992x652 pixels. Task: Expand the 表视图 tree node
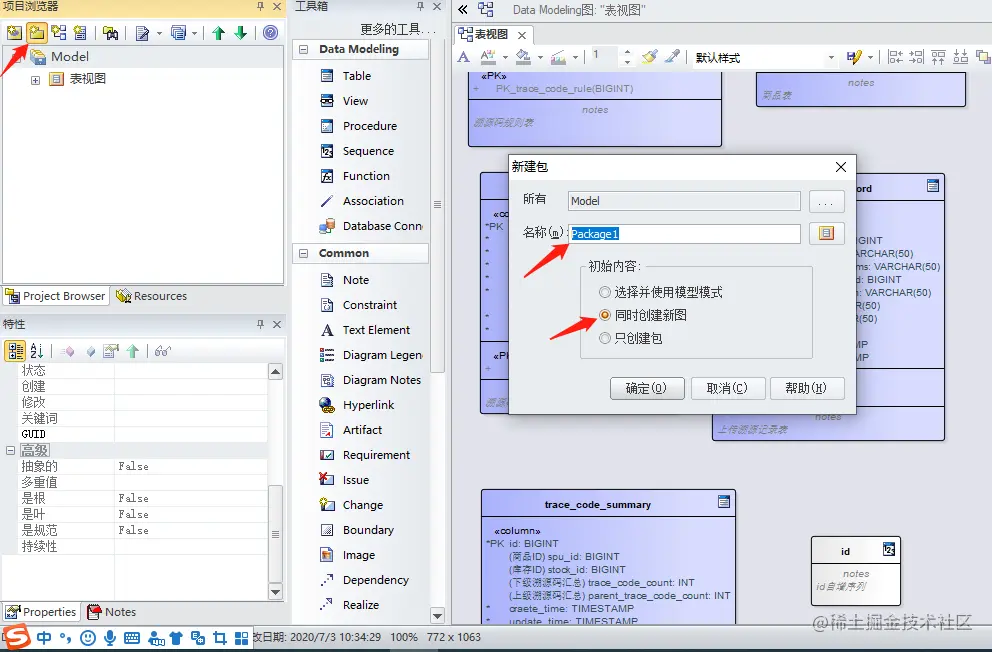35,80
